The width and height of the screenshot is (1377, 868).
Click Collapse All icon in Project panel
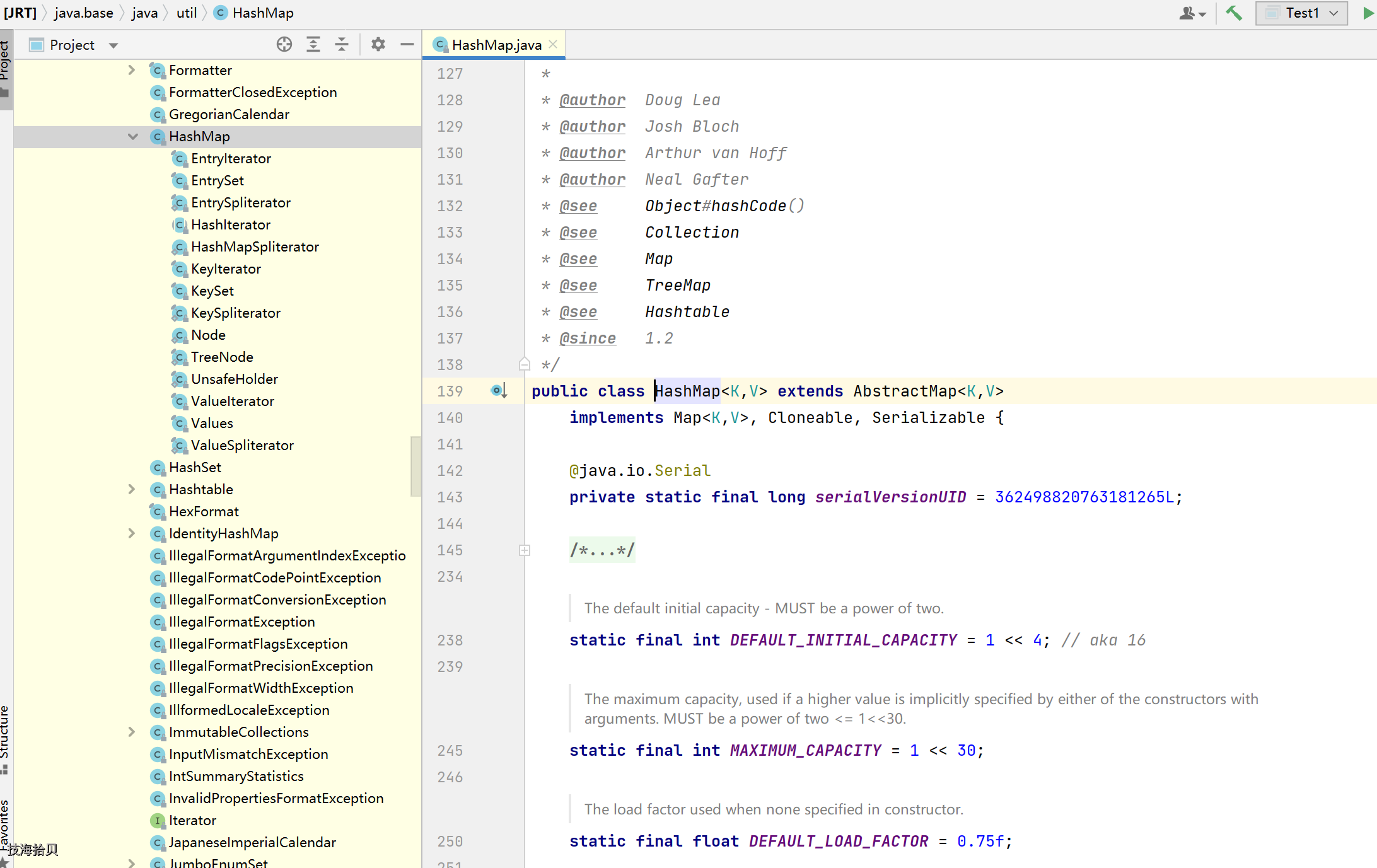(x=341, y=44)
